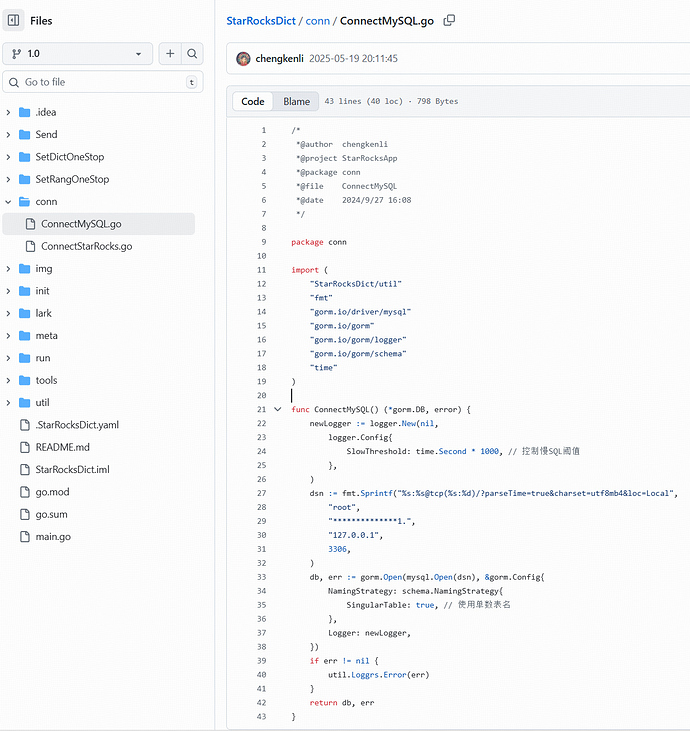The image size is (690, 731).
Task: Click the Go to file search field
Action: [x=100, y=82]
